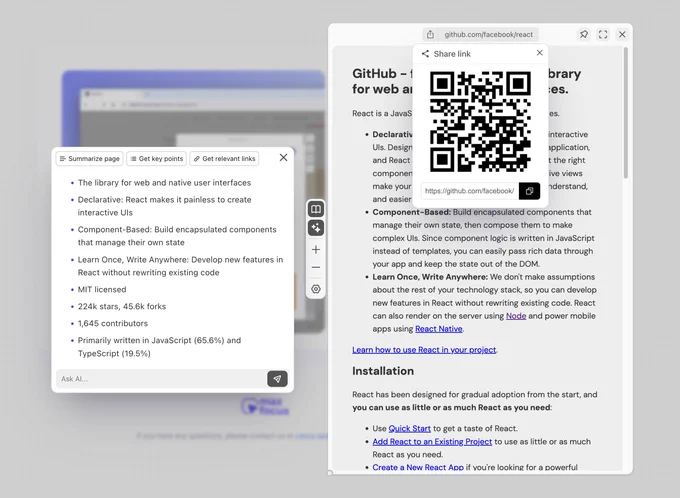This screenshot has height=498, width=680.
Task: Expand preview window to fullscreen
Action: click(x=603, y=34)
